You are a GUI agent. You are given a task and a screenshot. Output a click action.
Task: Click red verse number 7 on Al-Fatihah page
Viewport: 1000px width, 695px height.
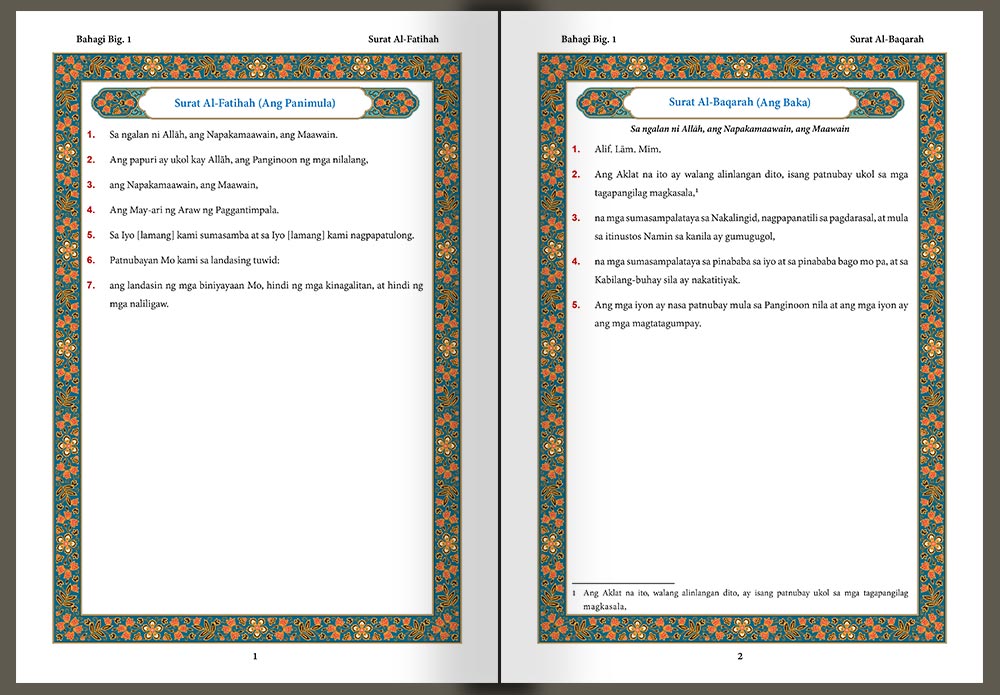coord(91,286)
